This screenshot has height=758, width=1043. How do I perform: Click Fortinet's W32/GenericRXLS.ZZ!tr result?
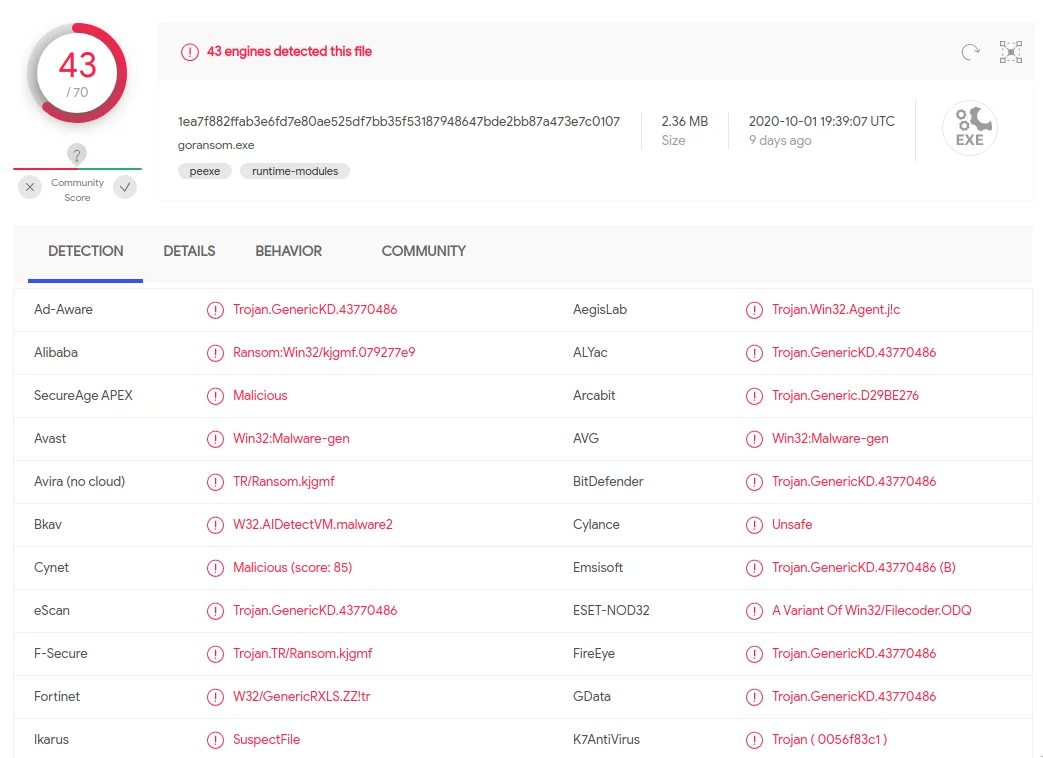(301, 696)
